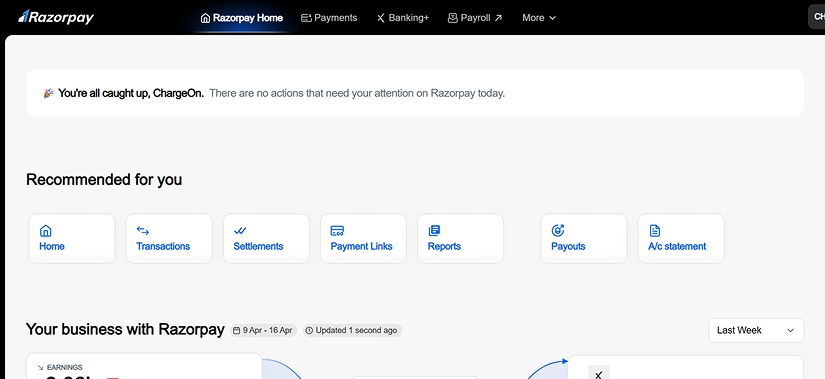This screenshot has width=825, height=379.
Task: Click "Your business with Razorpay" heading
Action: click(125, 330)
